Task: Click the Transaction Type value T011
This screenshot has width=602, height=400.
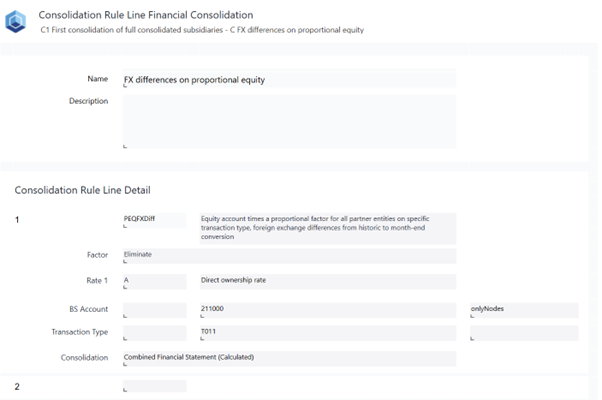Action: pyautogui.click(x=327, y=333)
